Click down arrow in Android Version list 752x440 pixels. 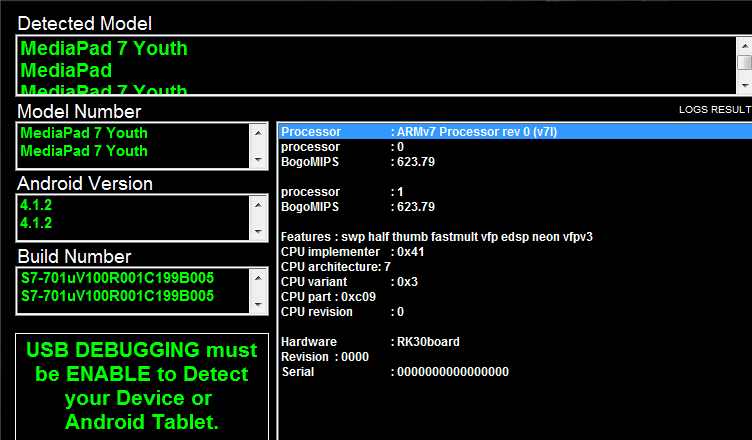click(258, 232)
